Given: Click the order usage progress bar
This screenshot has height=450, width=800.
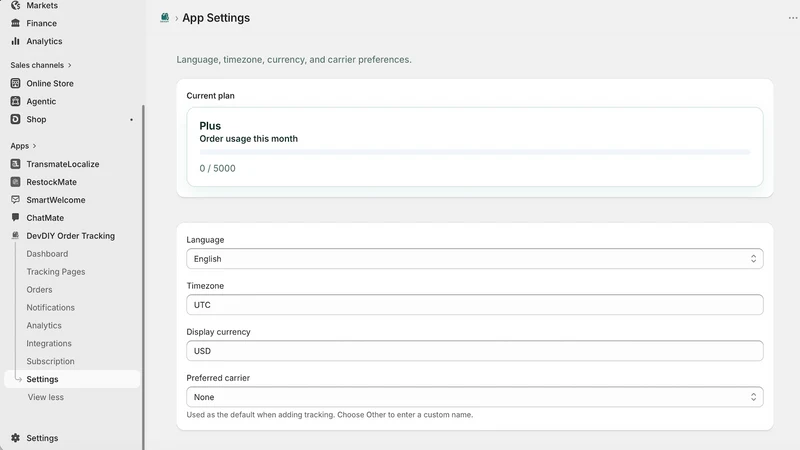Looking at the screenshot, I should (474, 152).
